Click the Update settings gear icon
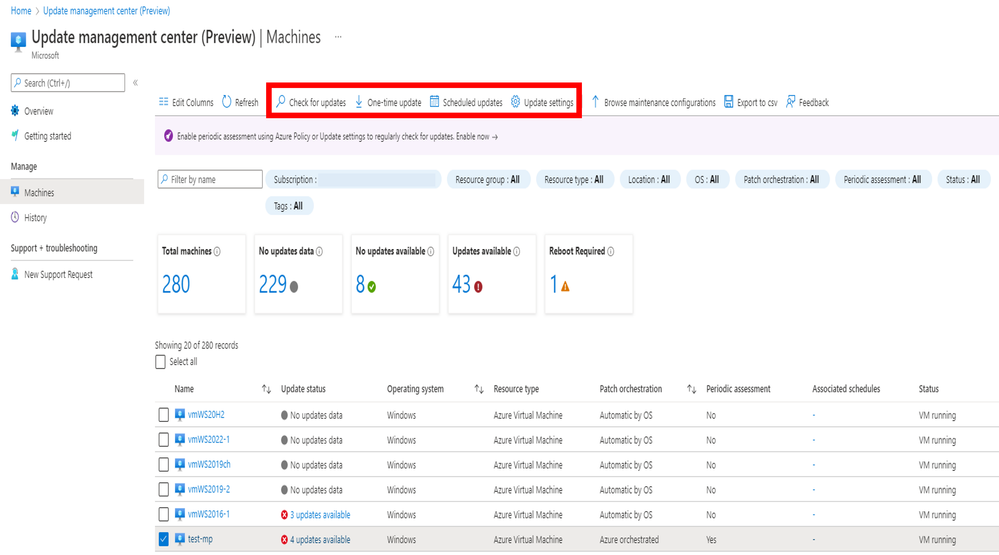 515,101
